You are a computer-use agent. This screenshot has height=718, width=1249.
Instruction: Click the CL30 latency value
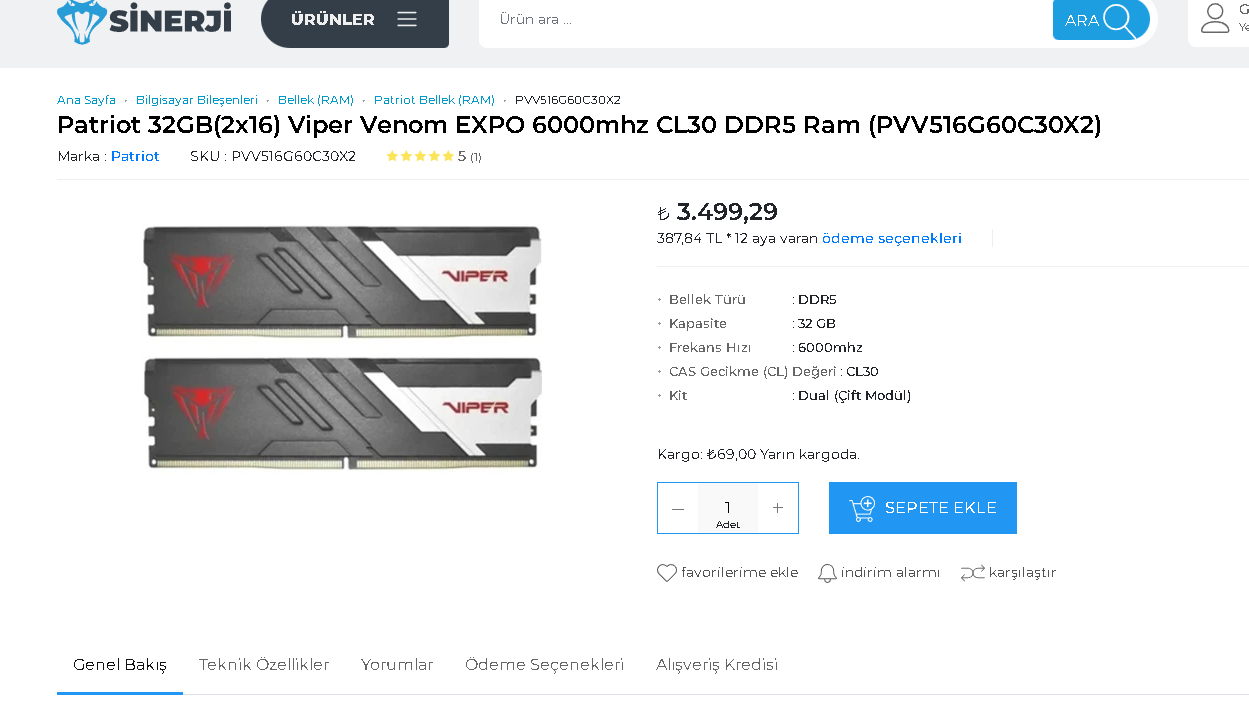point(862,372)
